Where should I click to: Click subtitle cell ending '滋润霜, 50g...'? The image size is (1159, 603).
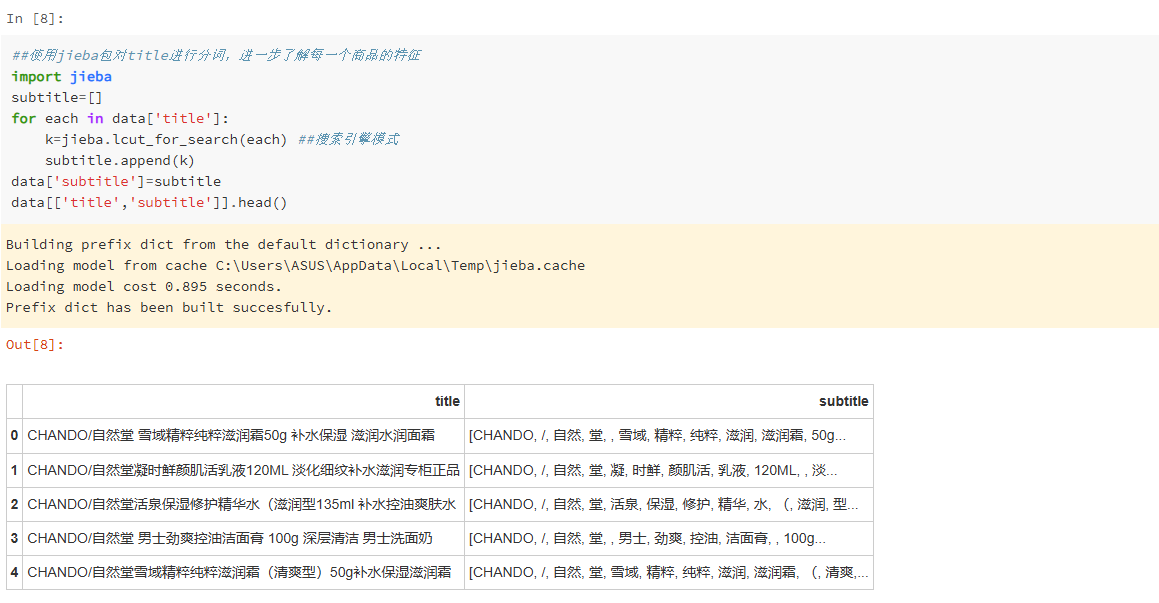(669, 436)
